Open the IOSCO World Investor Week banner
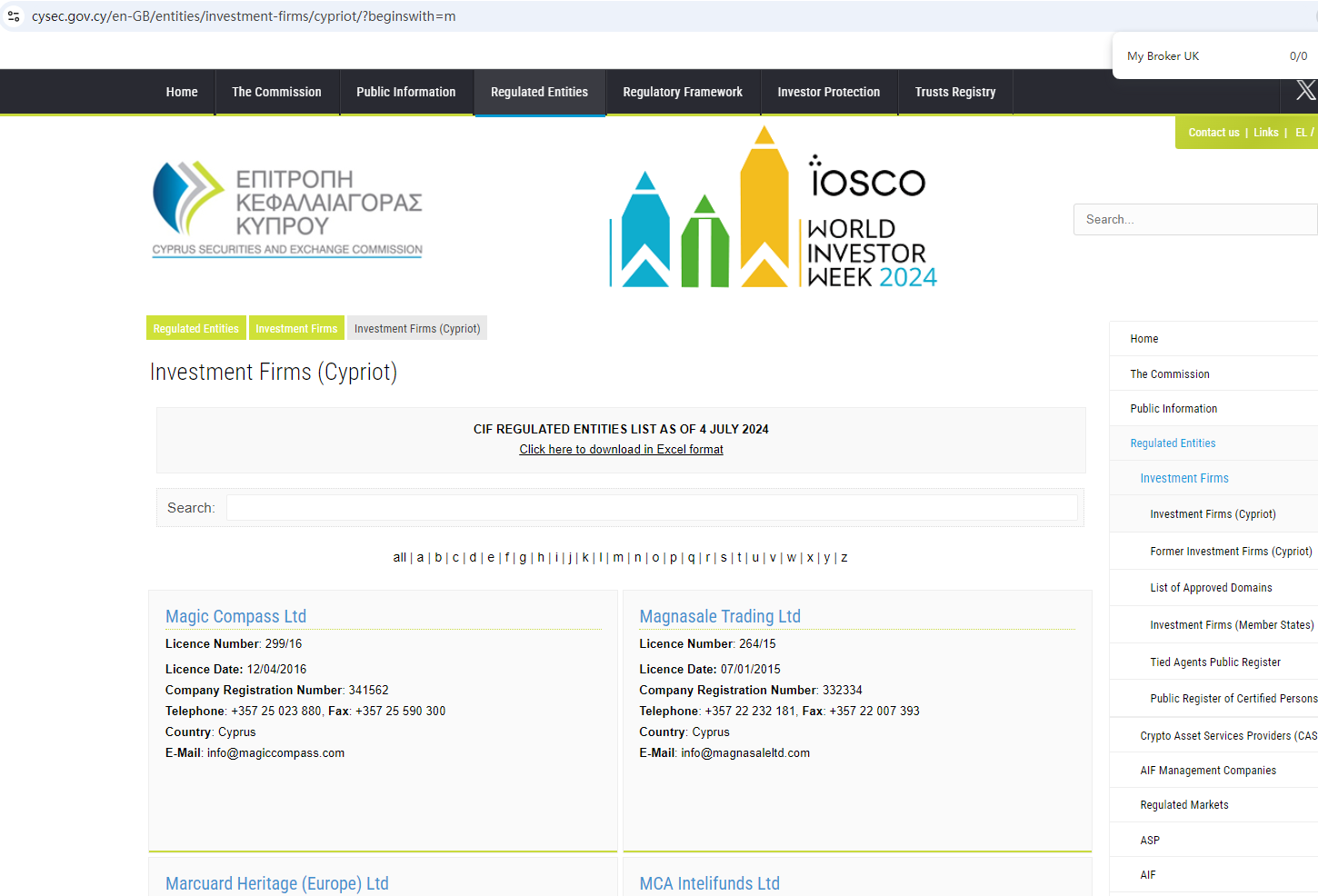 coord(773,209)
